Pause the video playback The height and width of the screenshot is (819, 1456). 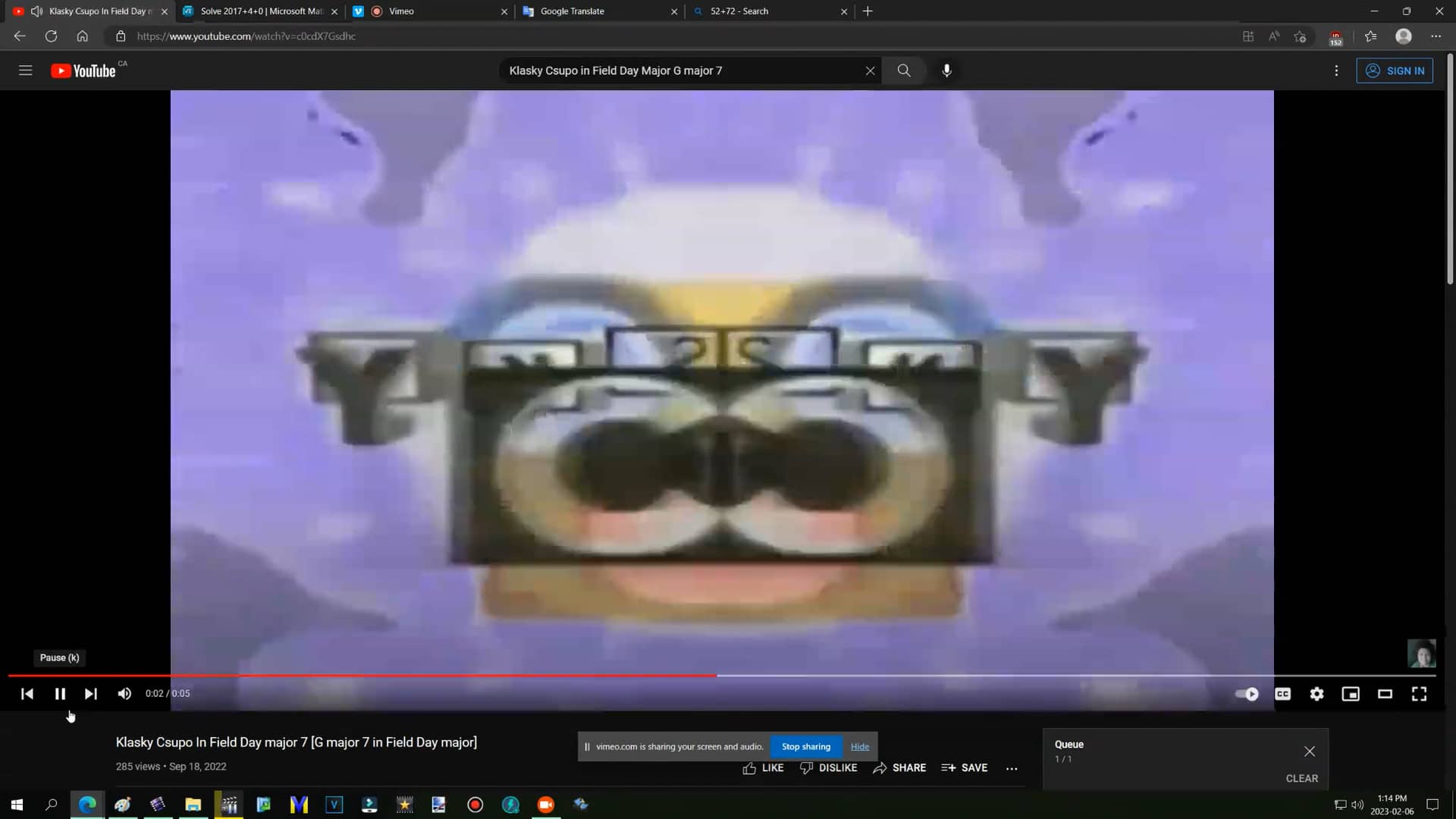click(60, 693)
